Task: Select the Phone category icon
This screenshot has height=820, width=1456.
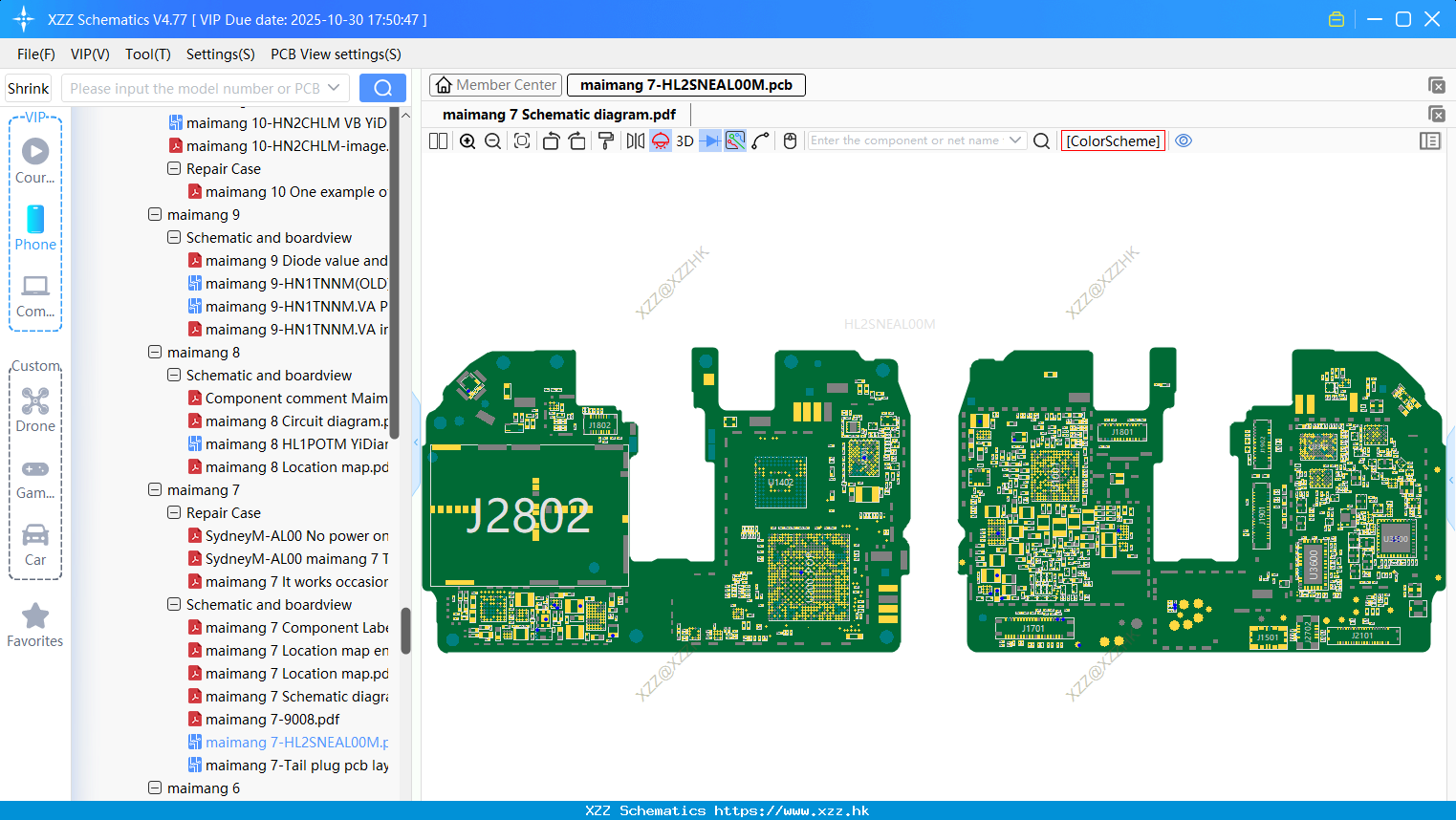Action: (35, 227)
